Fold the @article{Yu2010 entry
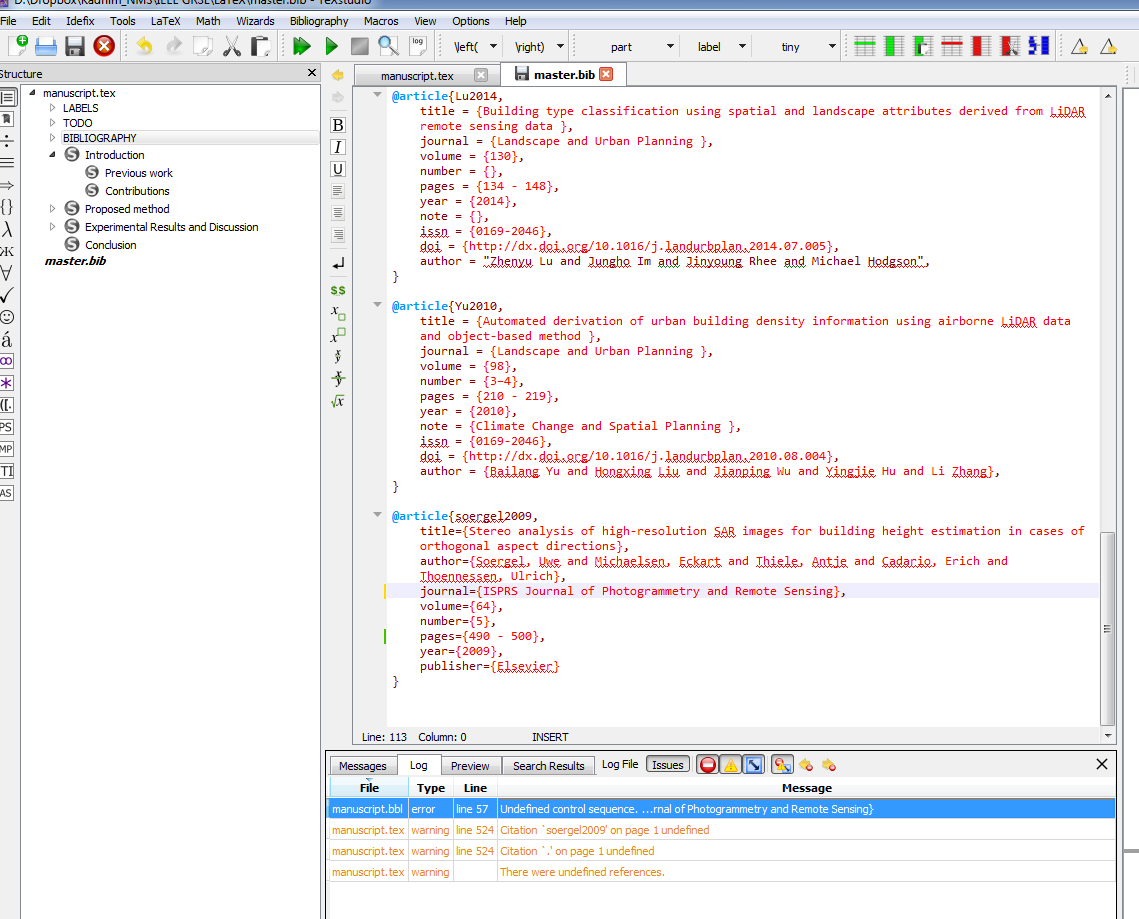 coord(377,305)
